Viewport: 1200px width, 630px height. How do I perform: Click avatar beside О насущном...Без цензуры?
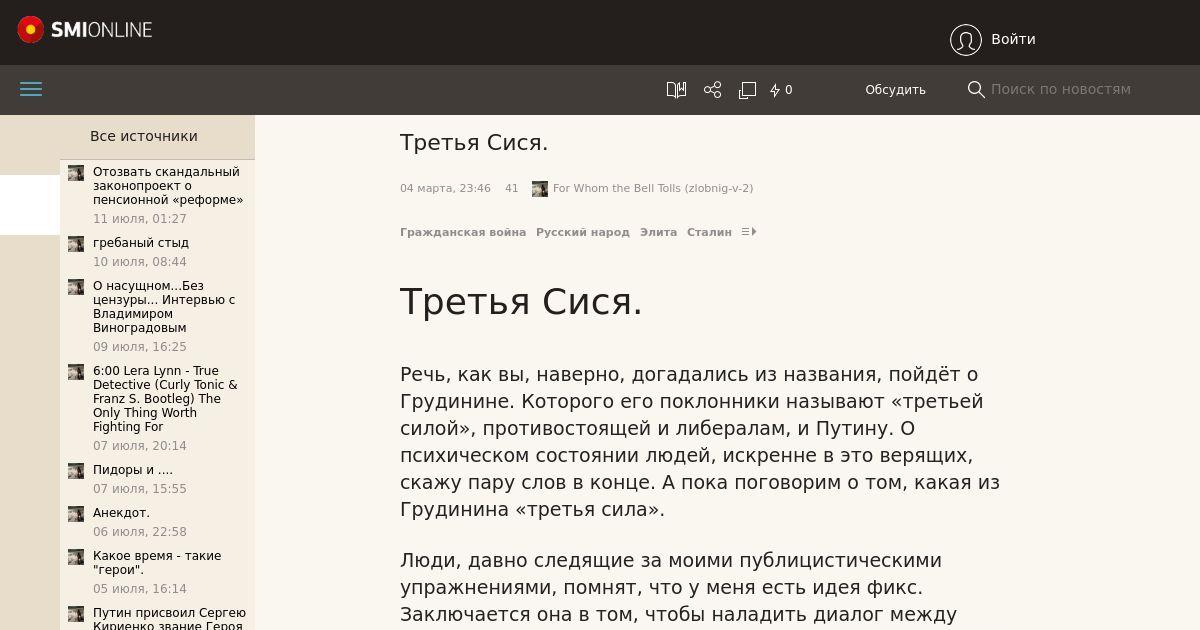coord(76,287)
